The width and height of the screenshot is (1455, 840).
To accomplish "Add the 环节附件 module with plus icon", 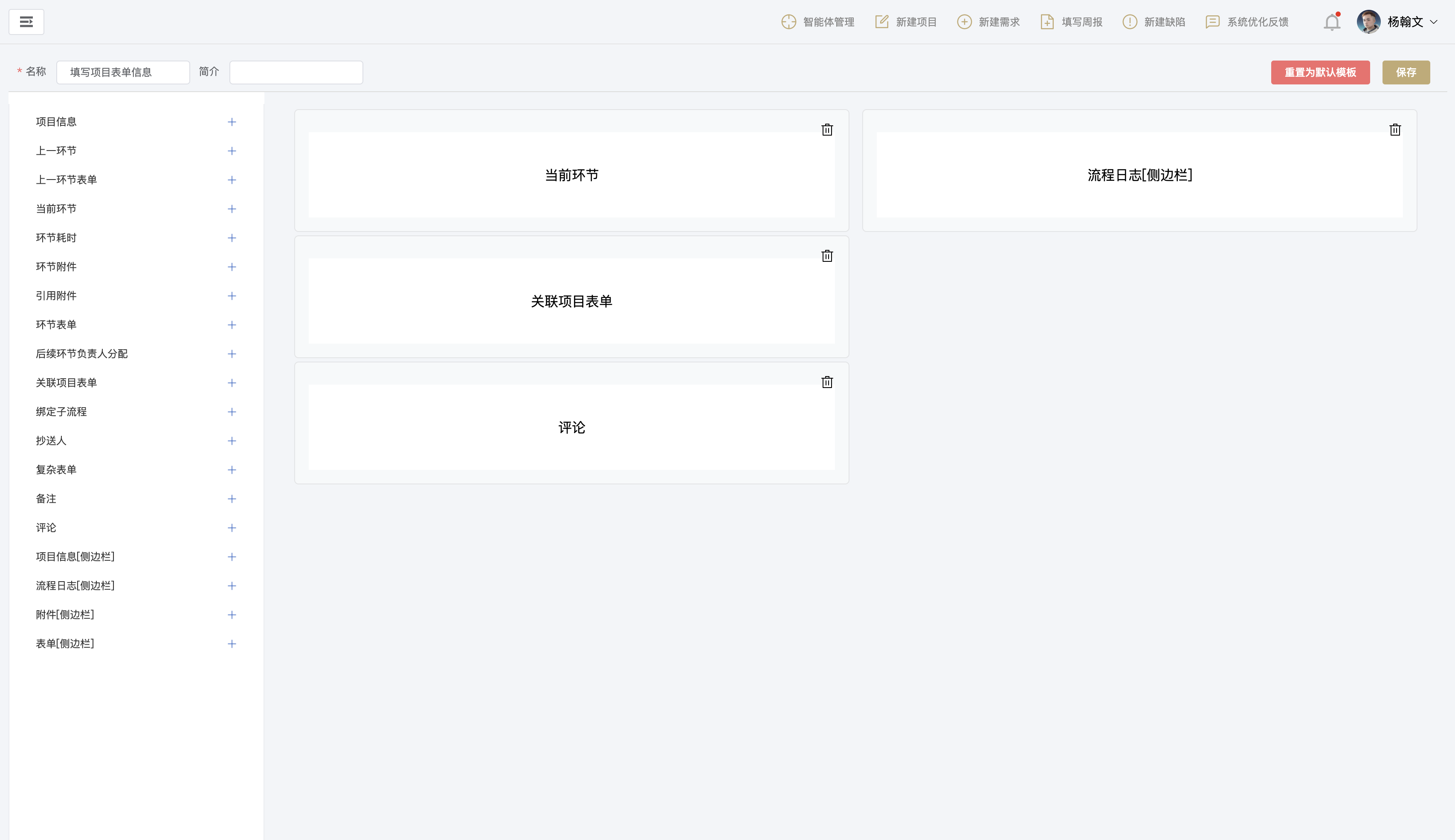I will 232,266.
